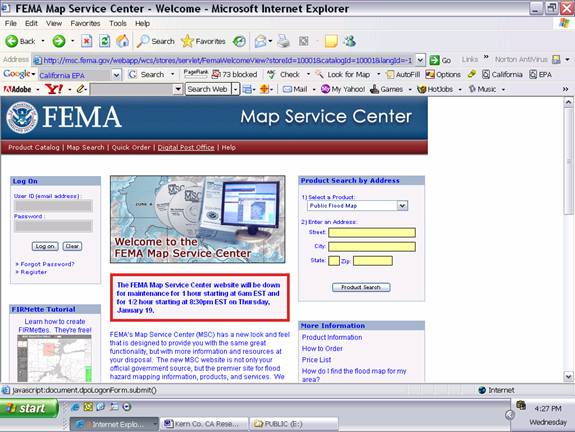
Task: Click the spell Check toolbar button
Action: point(284,74)
